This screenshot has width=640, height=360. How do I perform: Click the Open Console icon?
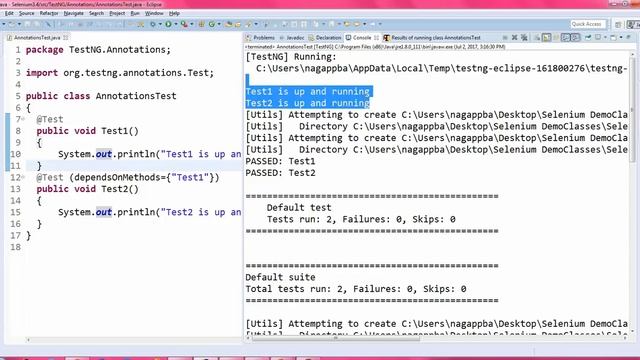tap(613, 38)
